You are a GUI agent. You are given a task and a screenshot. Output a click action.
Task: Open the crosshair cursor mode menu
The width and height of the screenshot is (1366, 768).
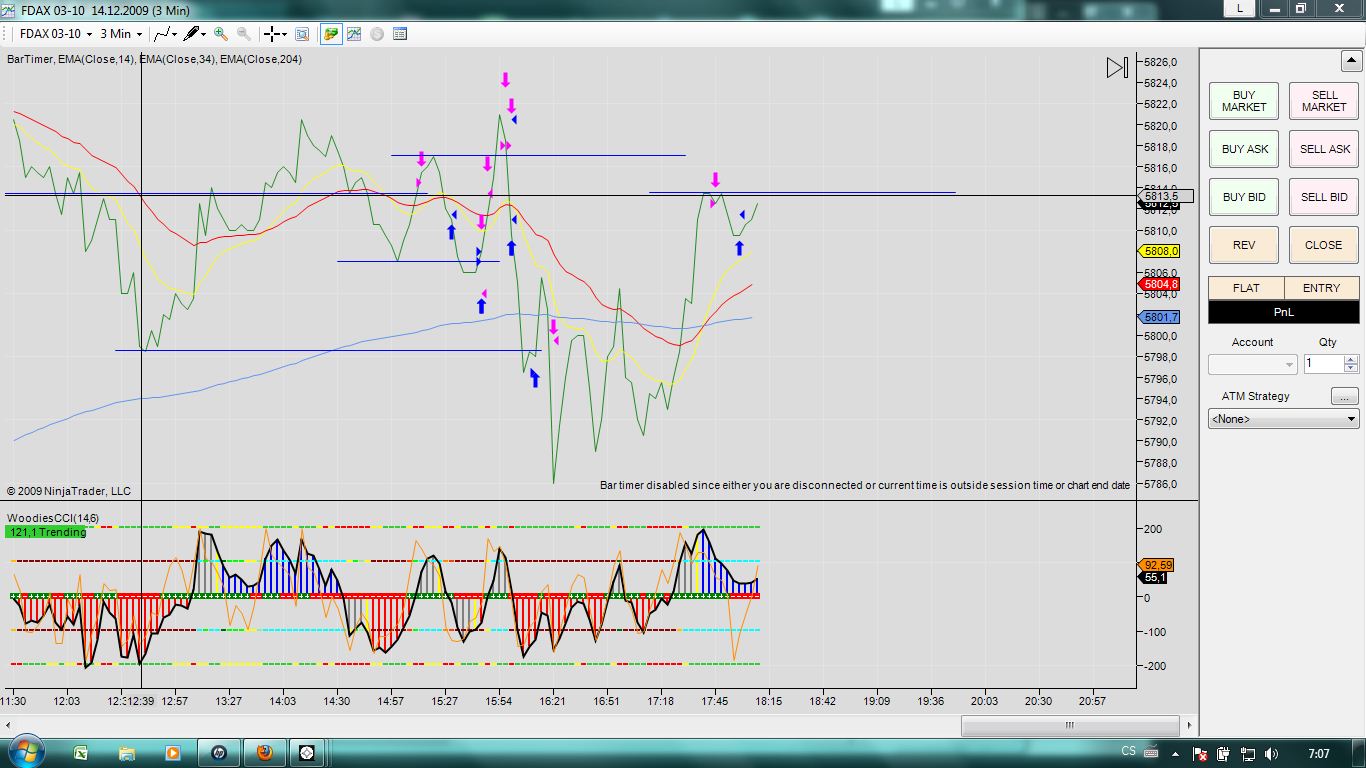click(275, 34)
